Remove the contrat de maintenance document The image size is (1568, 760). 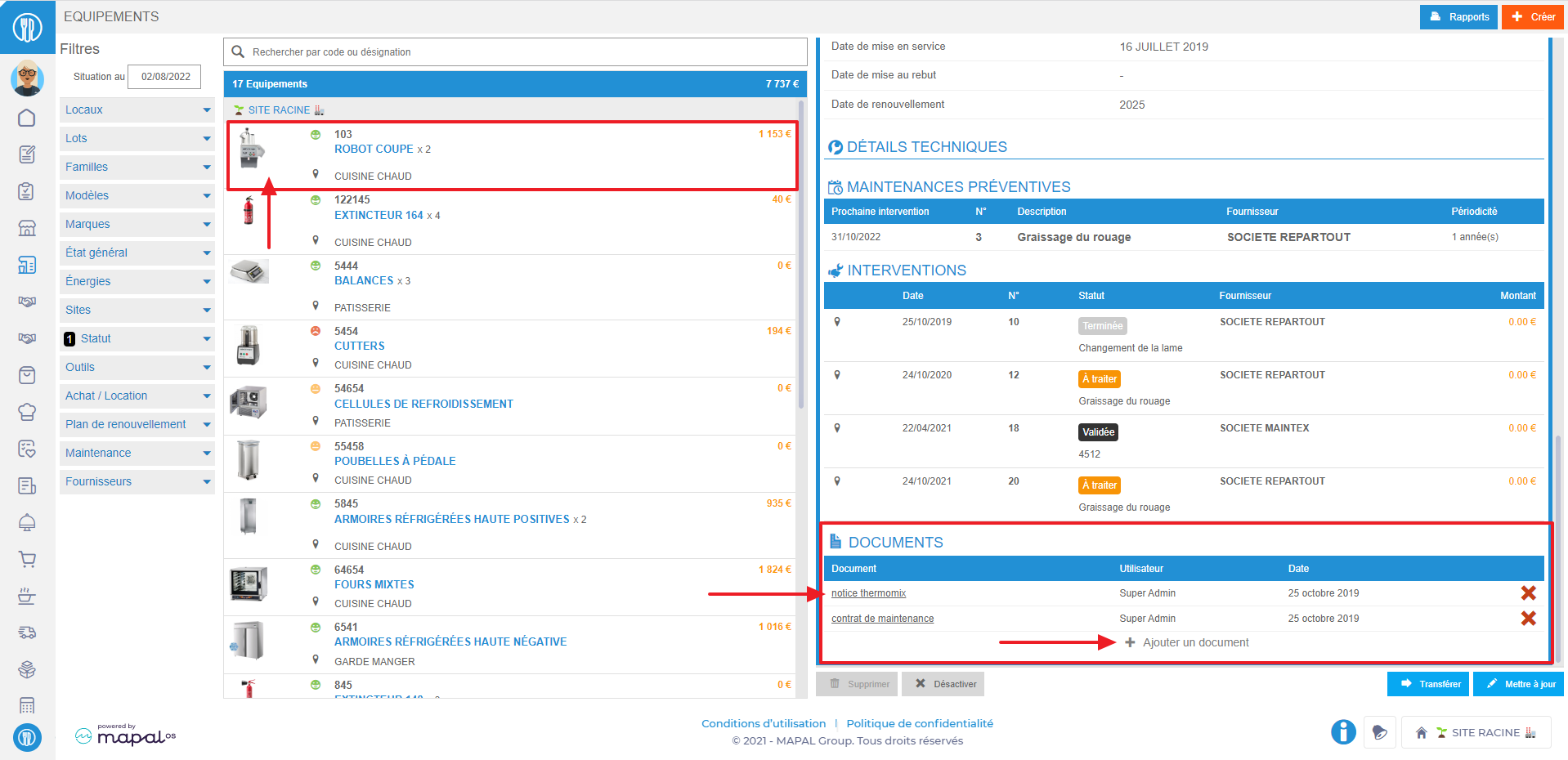pyautogui.click(x=1528, y=619)
